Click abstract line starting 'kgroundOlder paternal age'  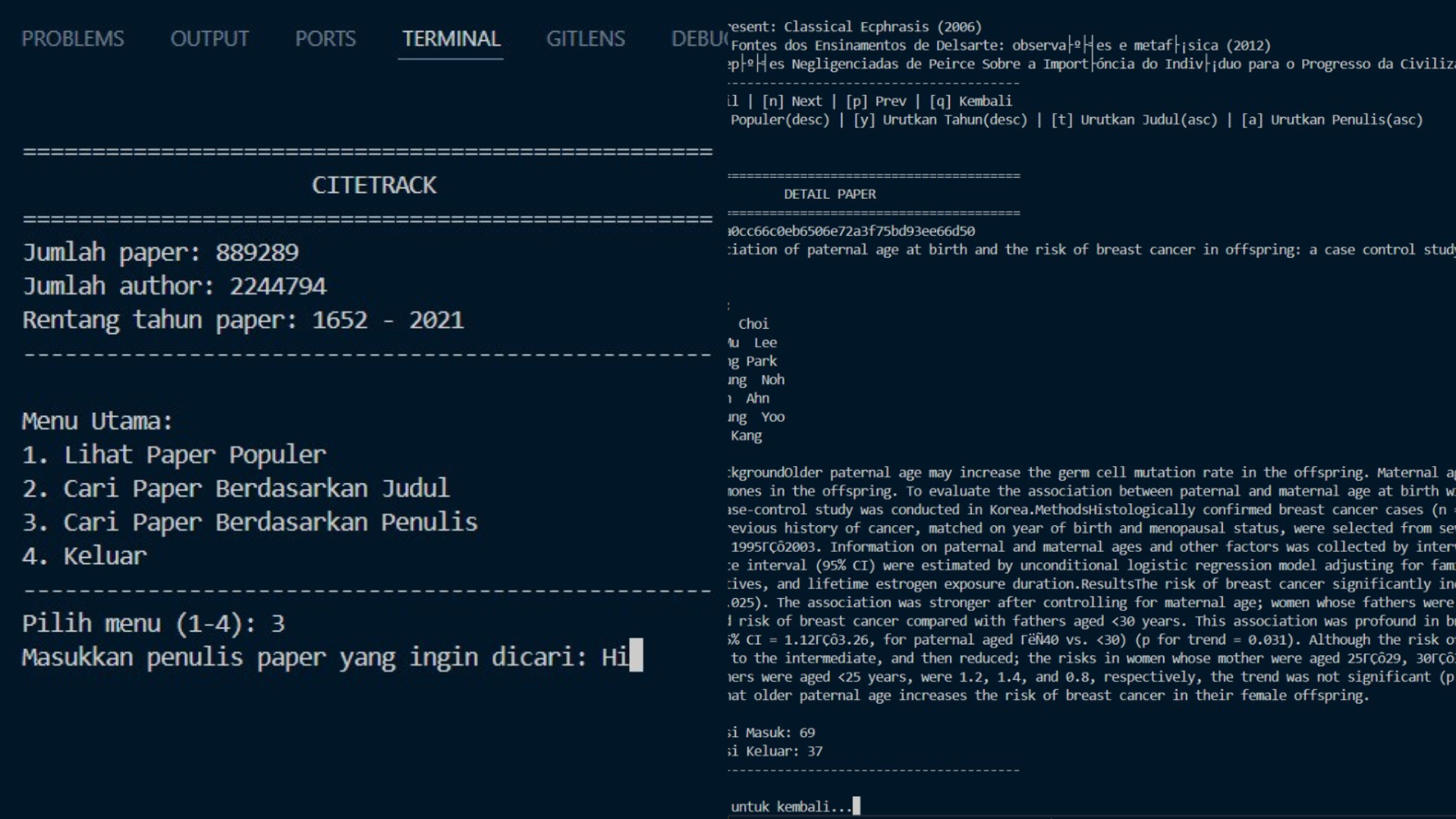pyautogui.click(x=1092, y=473)
